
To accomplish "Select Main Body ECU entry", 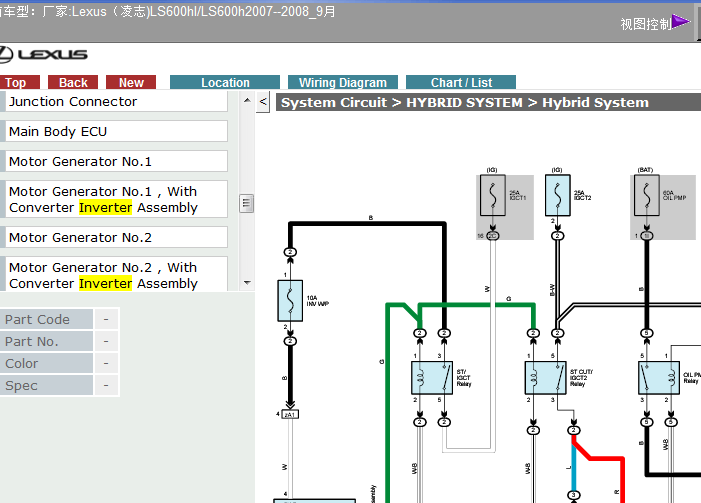I will tap(115, 131).
